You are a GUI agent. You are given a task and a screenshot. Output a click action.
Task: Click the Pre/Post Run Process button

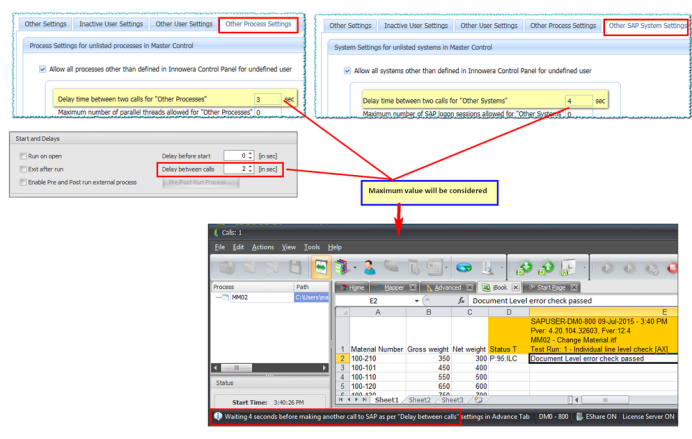coord(201,183)
